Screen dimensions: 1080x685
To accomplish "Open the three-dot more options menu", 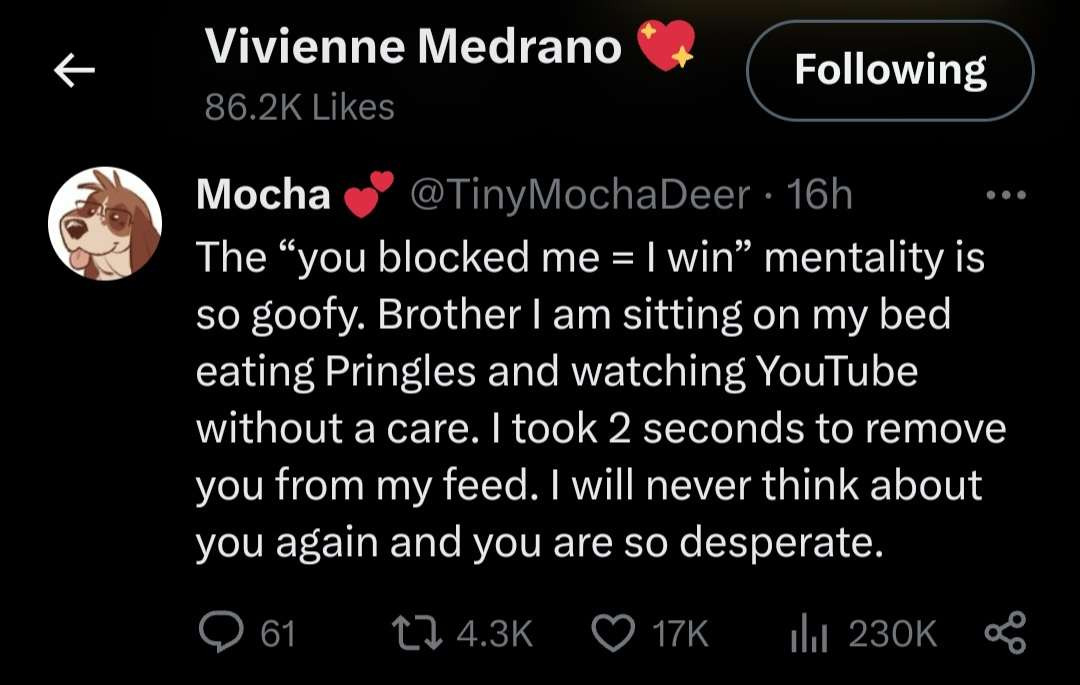I will coord(1006,196).
